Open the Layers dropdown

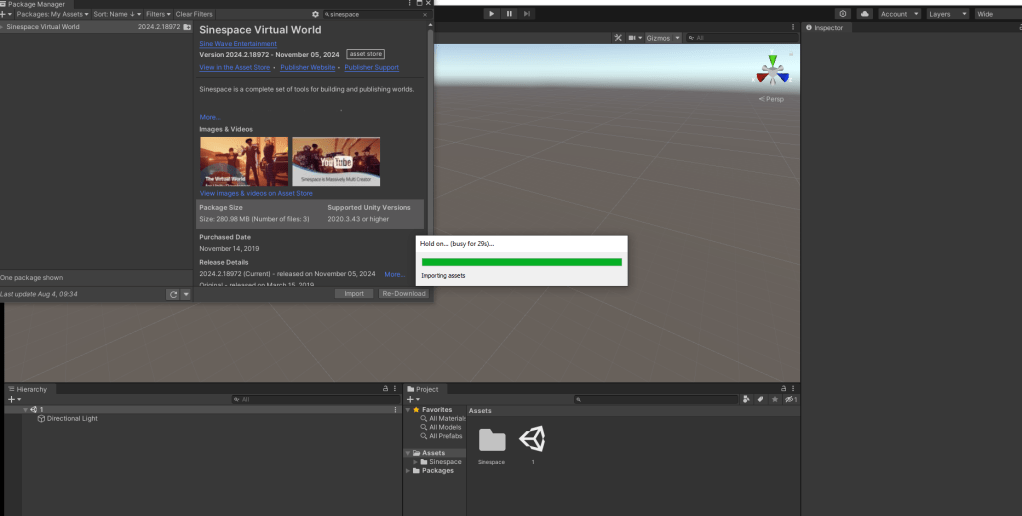[x=946, y=14]
